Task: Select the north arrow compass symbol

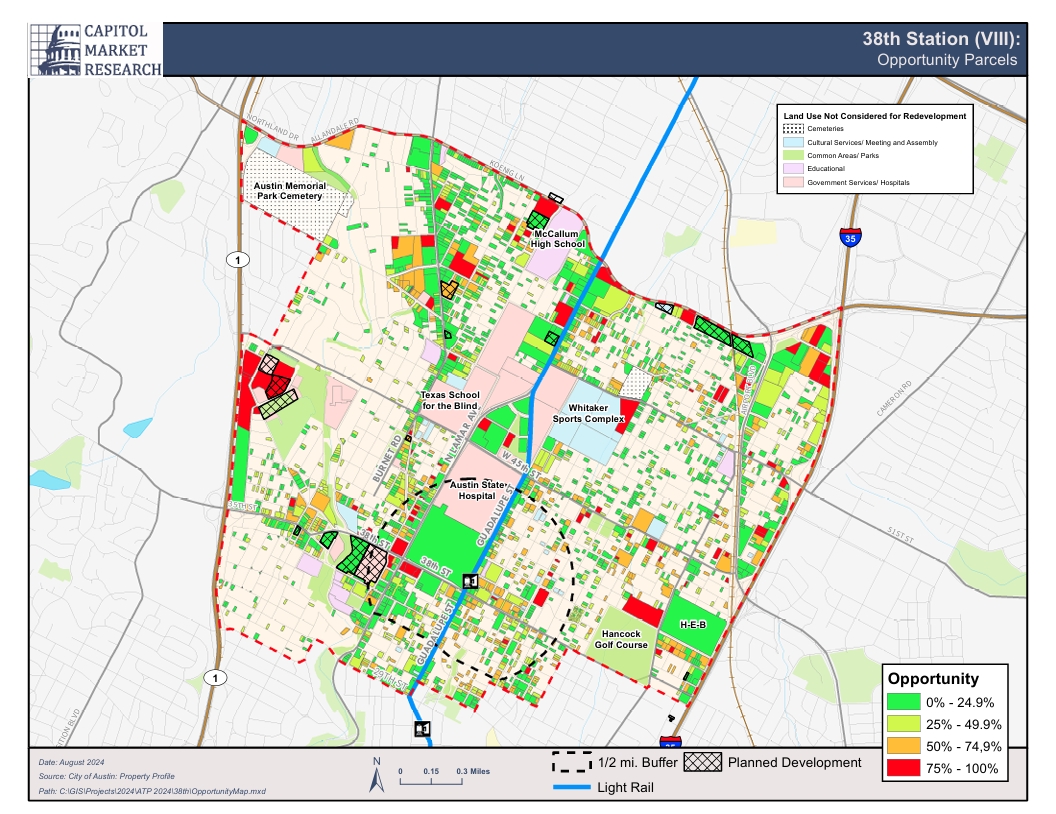Action: [x=377, y=775]
